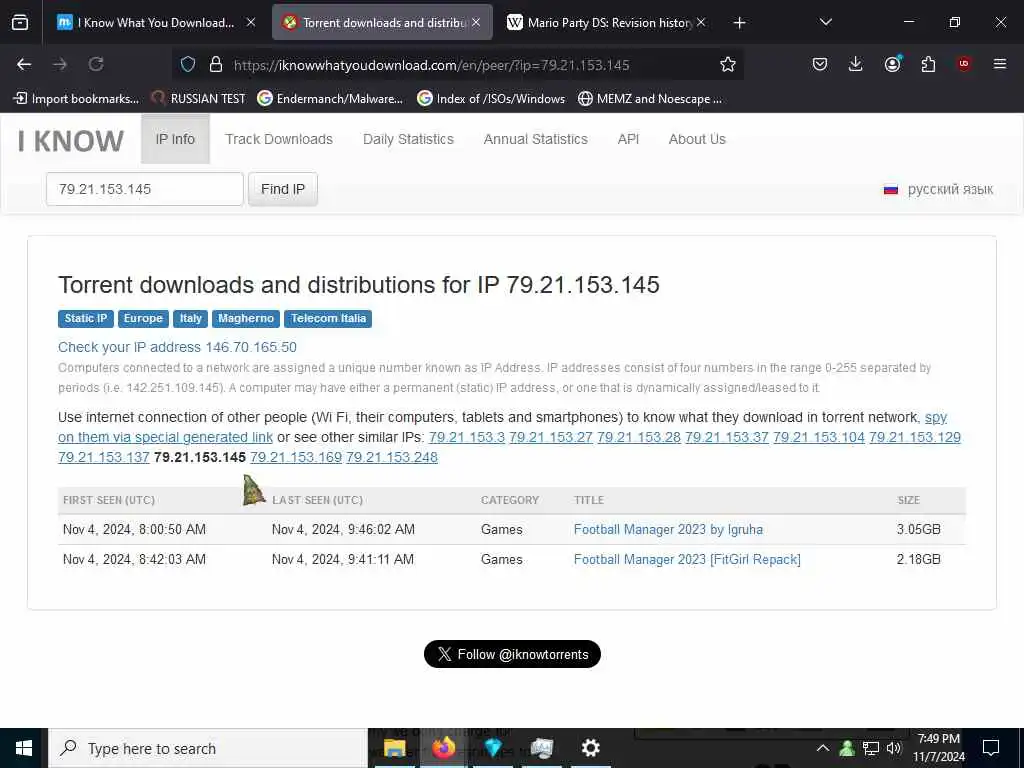Open Daily Statistics page
This screenshot has height=768, width=1024.
click(x=408, y=139)
